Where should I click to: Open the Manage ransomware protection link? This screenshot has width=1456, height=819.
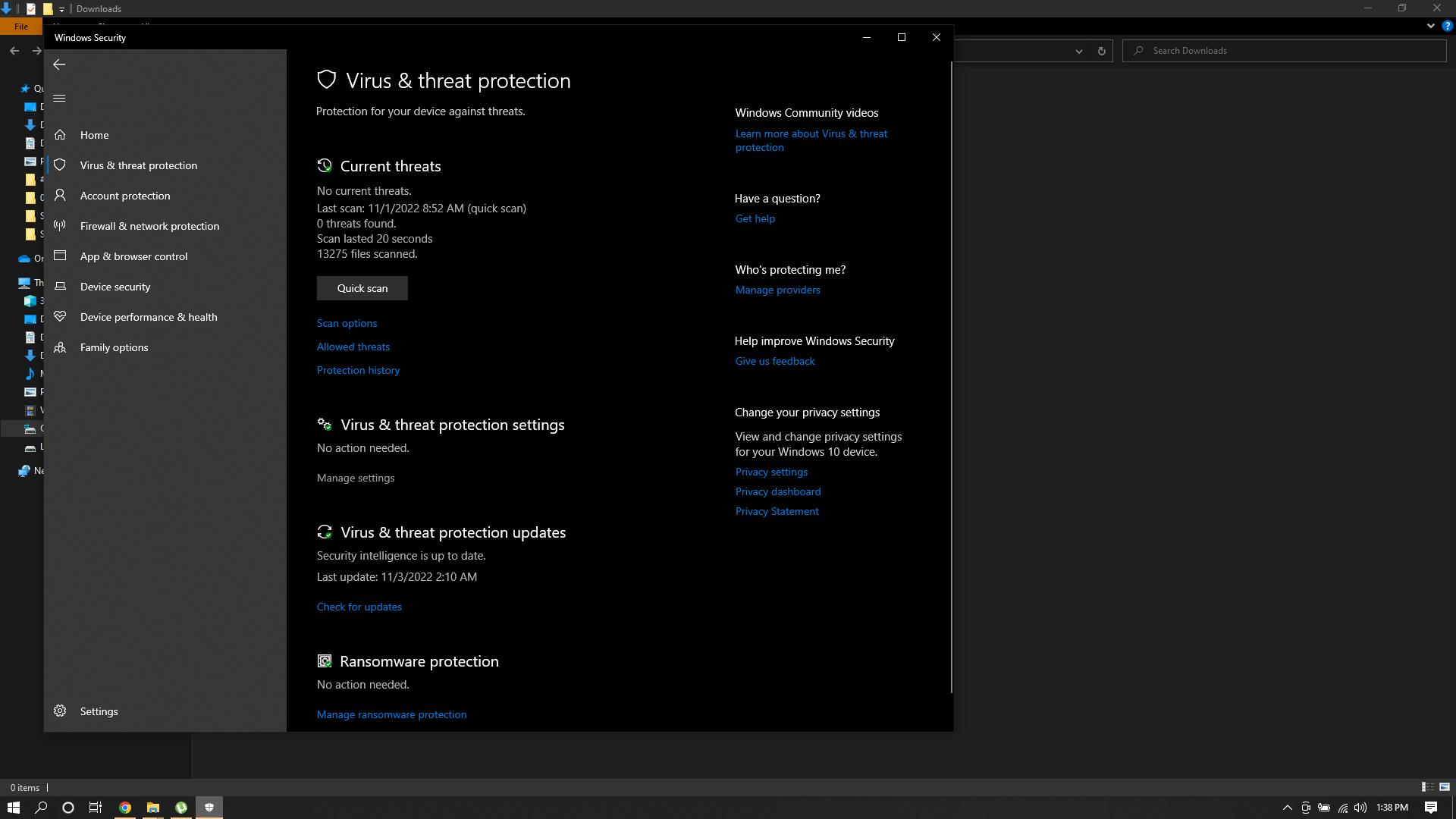pos(391,714)
